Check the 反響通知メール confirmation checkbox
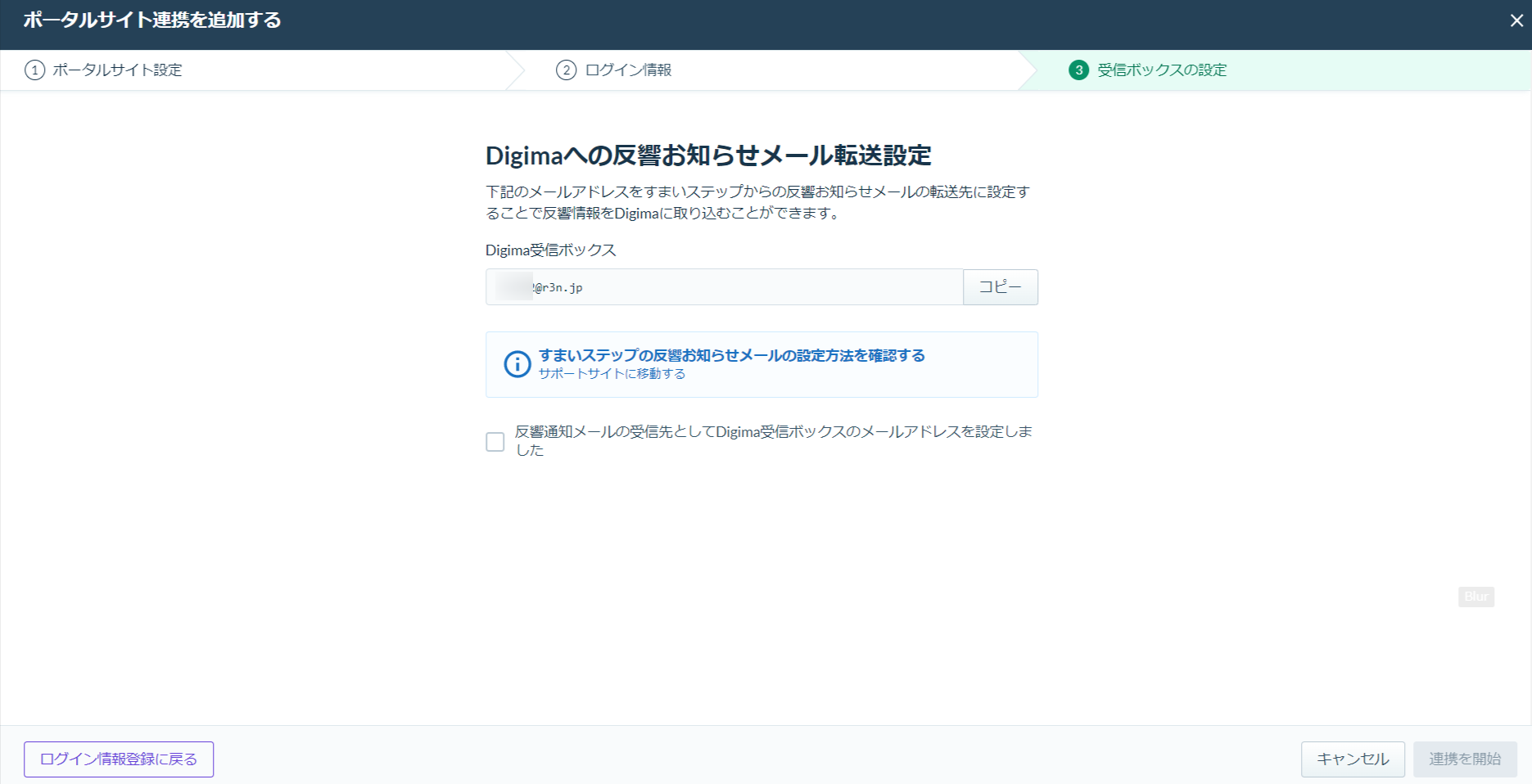This screenshot has height=784, width=1532. (495, 442)
